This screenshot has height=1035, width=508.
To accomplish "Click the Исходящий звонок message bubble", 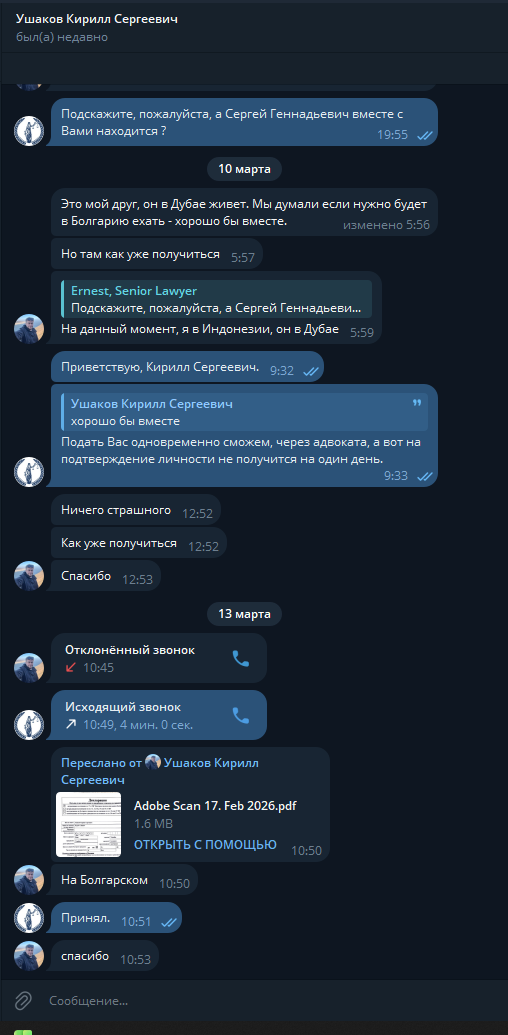I will click(x=159, y=716).
